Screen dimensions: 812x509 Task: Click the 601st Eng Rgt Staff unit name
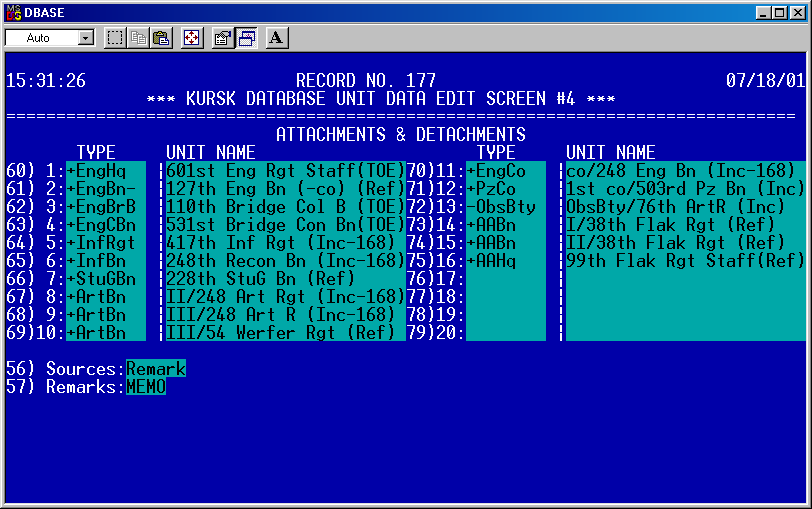[x=285, y=171]
